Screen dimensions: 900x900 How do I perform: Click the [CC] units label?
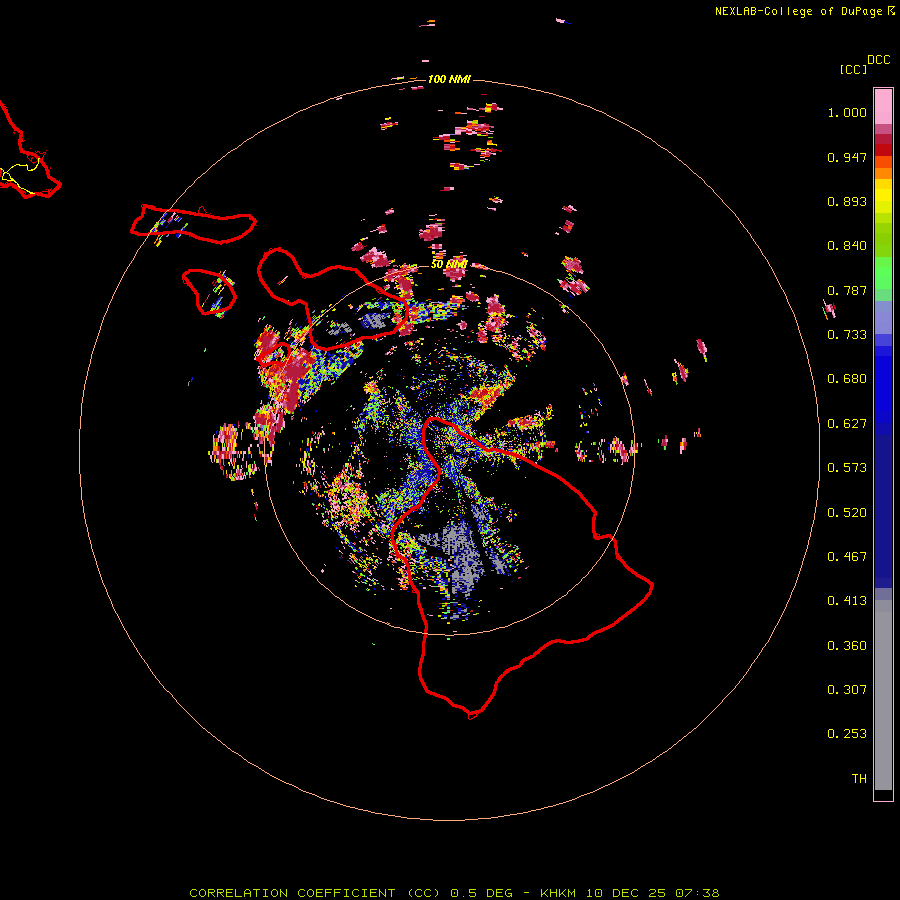coord(853,69)
